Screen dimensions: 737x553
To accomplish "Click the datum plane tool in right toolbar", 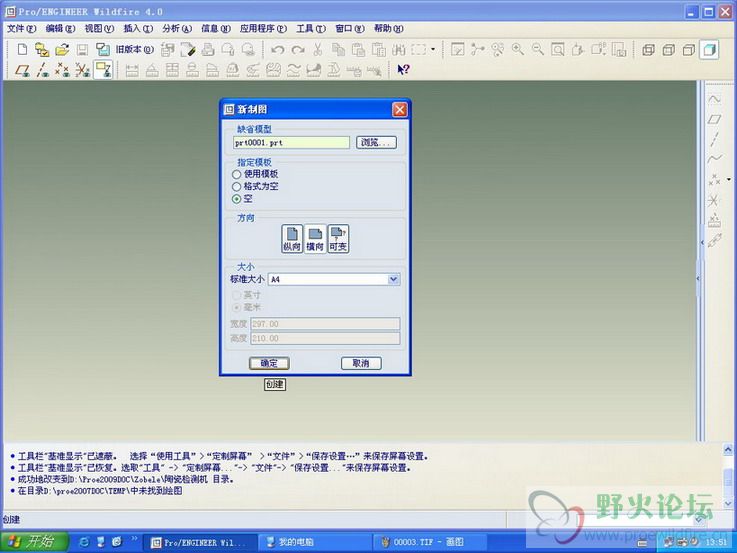I will [x=714, y=119].
